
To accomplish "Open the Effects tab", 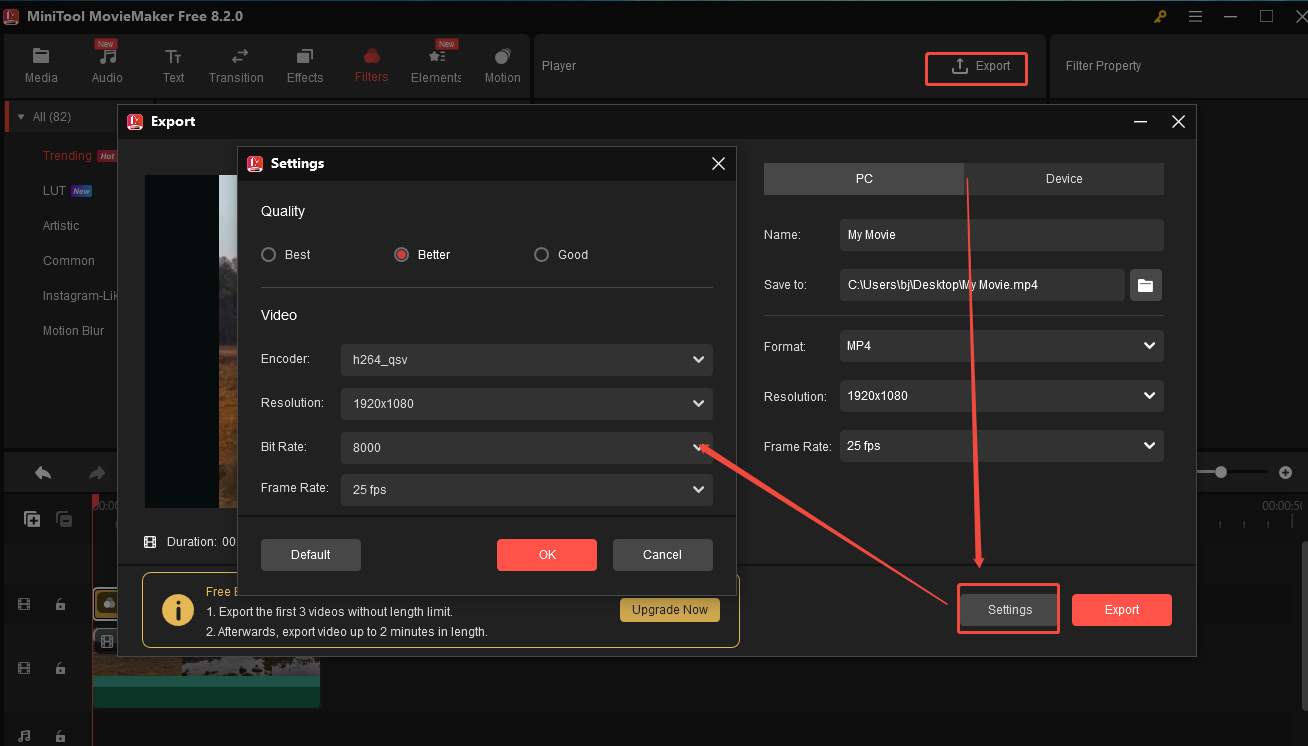I will point(305,66).
